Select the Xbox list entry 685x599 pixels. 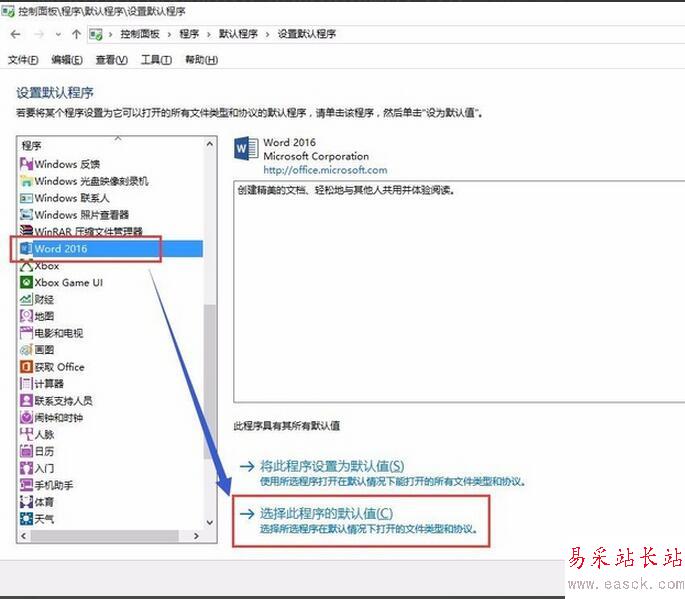point(47,266)
